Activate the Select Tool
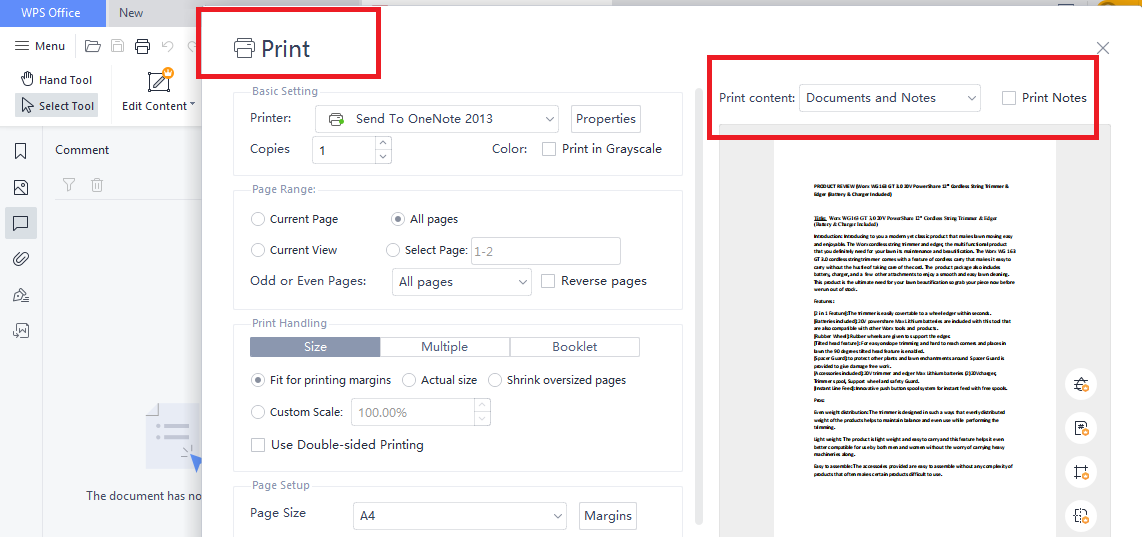 [55, 106]
